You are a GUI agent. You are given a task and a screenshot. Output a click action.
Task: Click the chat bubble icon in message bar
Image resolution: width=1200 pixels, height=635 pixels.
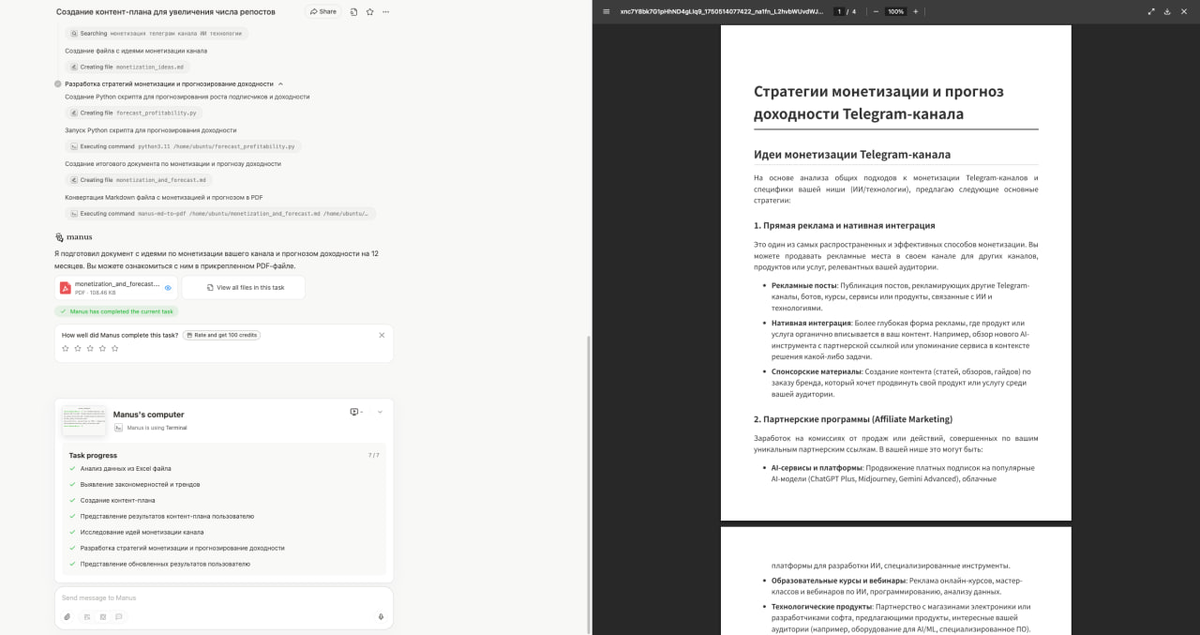pyautogui.click(x=119, y=617)
